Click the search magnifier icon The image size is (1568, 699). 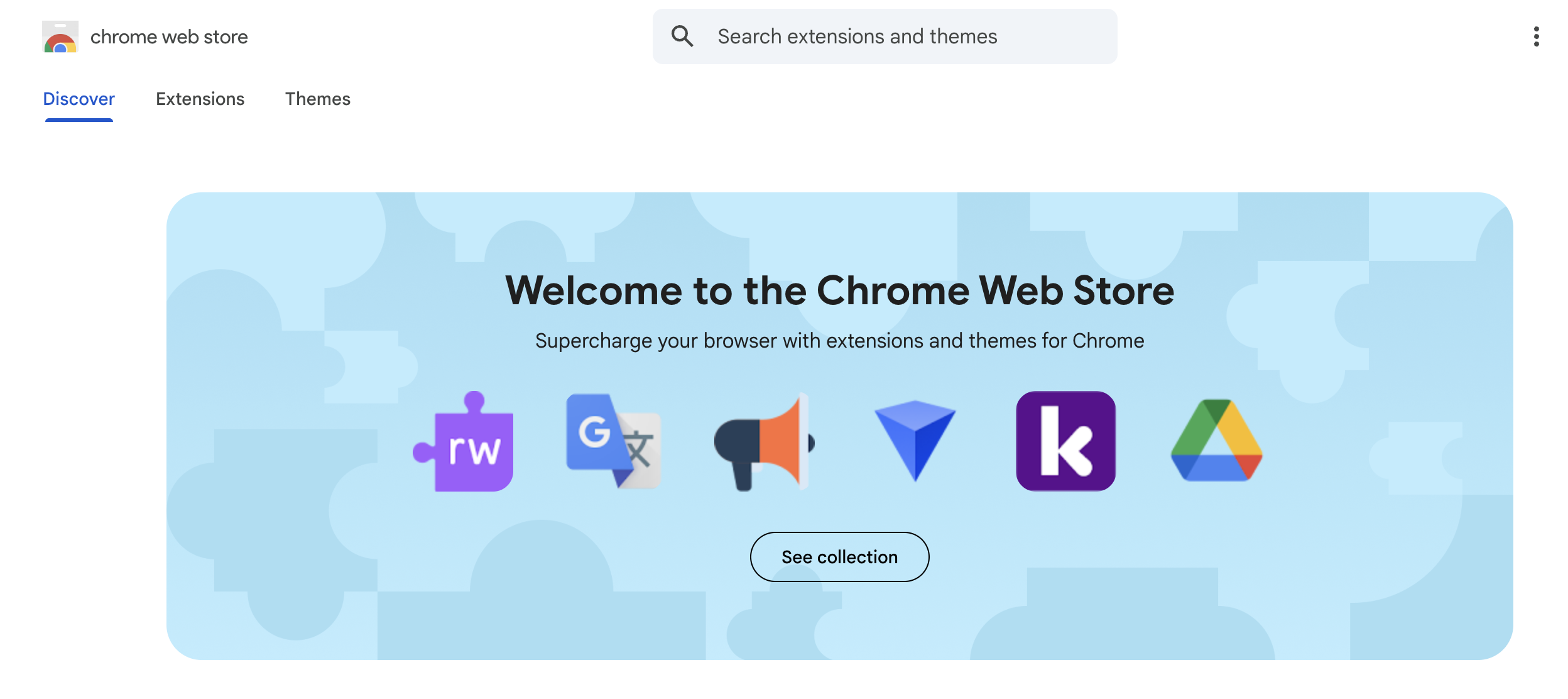pyautogui.click(x=682, y=36)
